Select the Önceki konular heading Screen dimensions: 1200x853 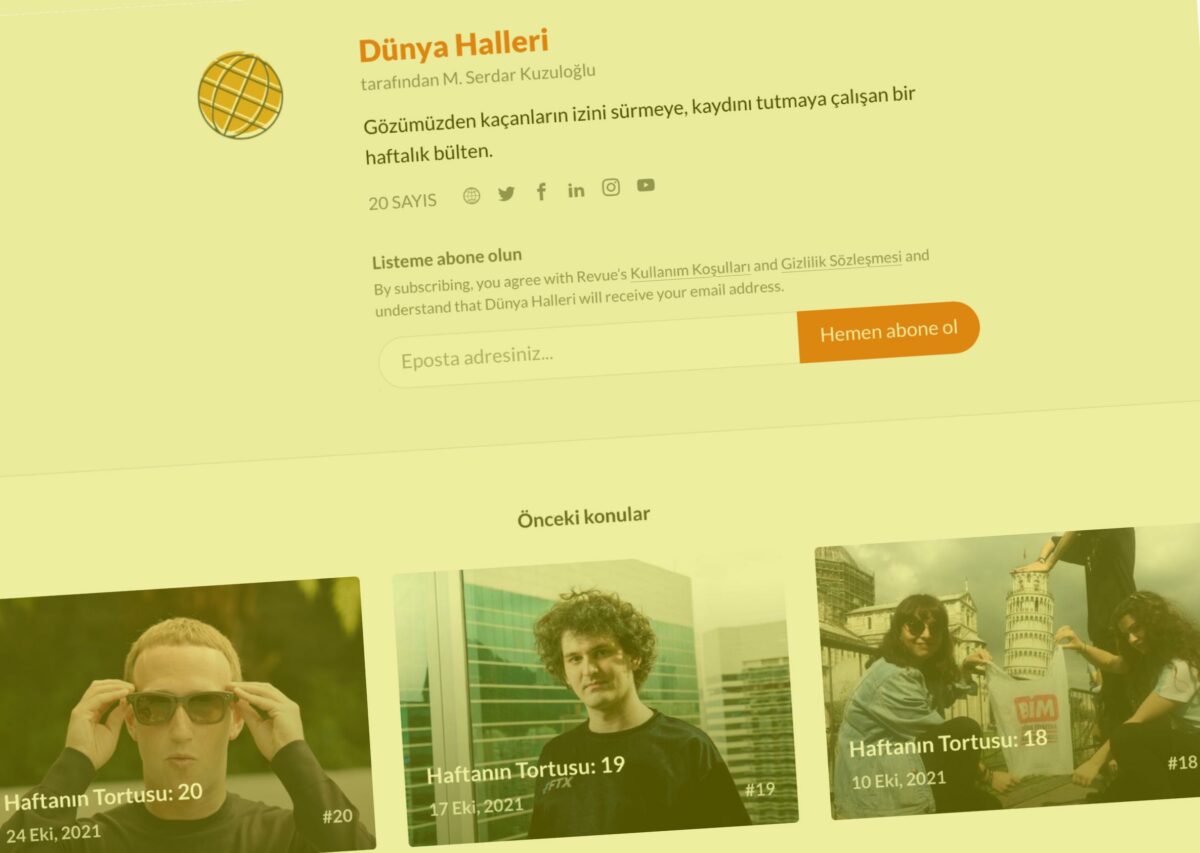point(584,517)
